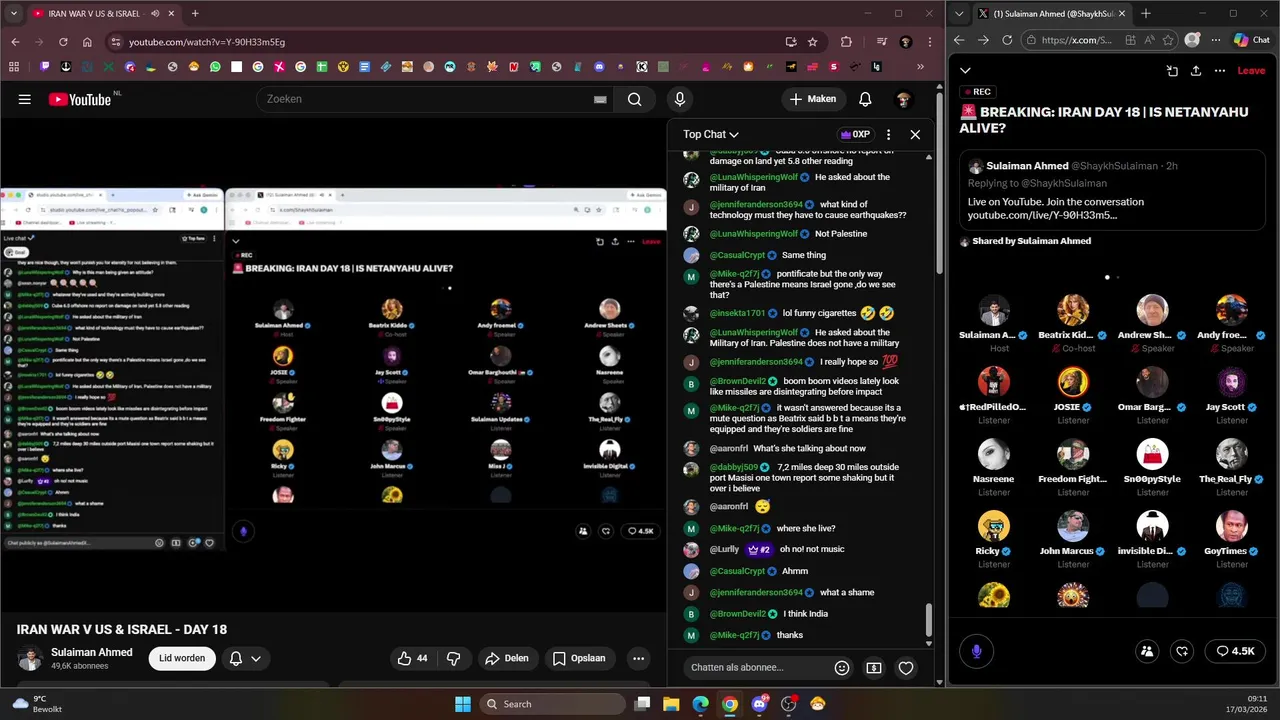Refresh the X page in Edge
Viewport: 1280px width, 720px height.
click(x=1007, y=40)
